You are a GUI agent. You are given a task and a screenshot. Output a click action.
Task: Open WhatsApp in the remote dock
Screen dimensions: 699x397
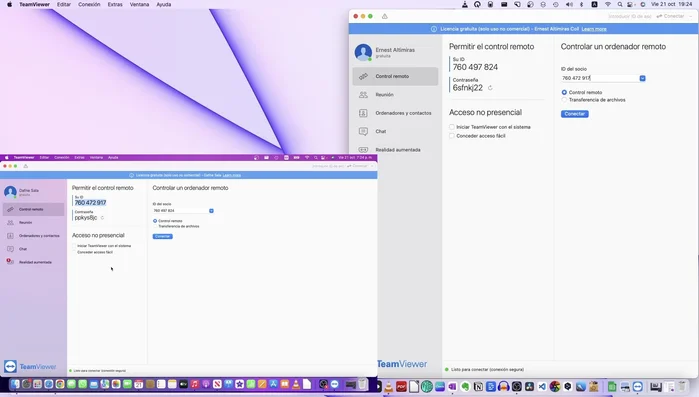[x=82, y=384]
